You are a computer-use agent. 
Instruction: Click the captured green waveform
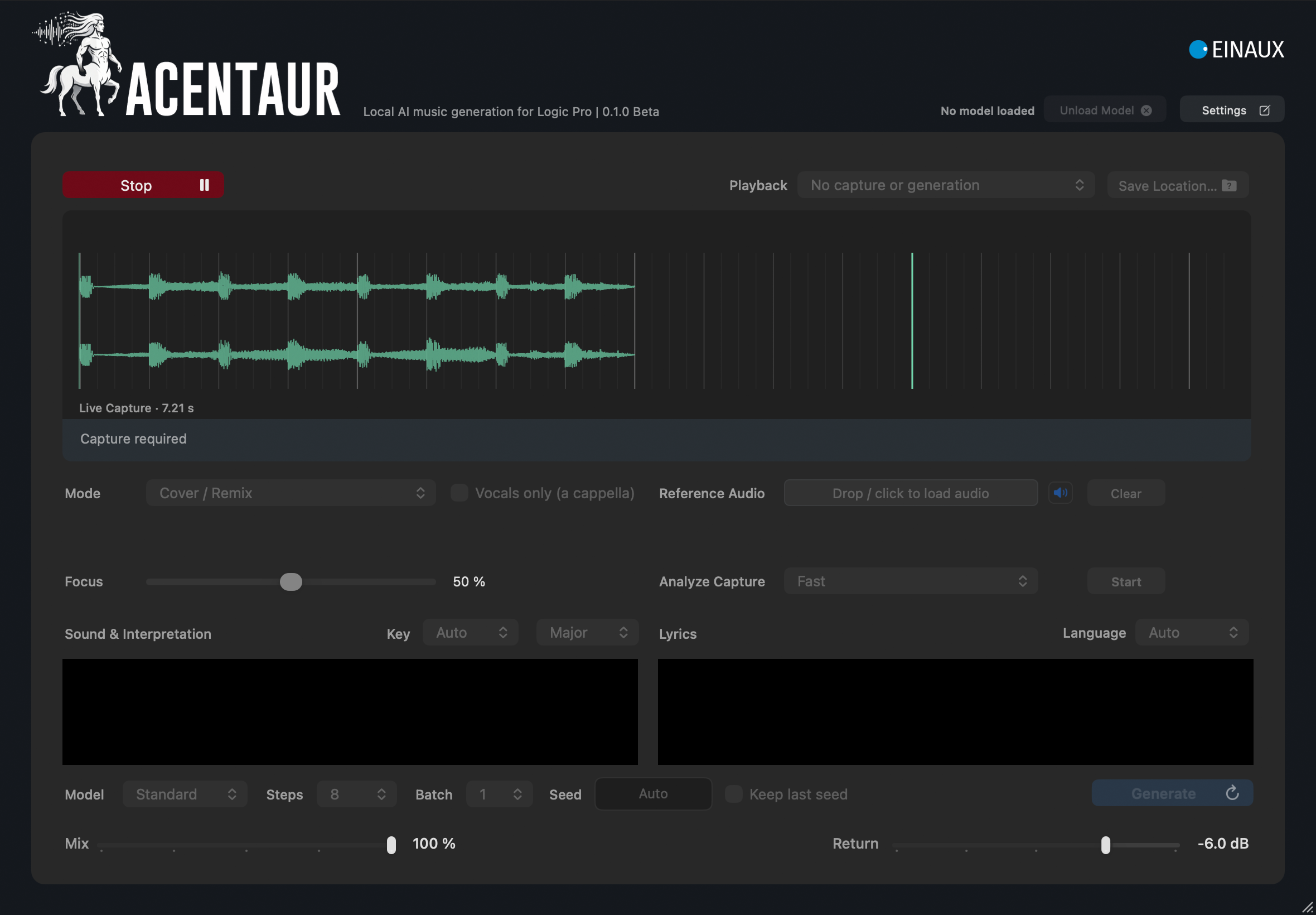click(x=357, y=320)
